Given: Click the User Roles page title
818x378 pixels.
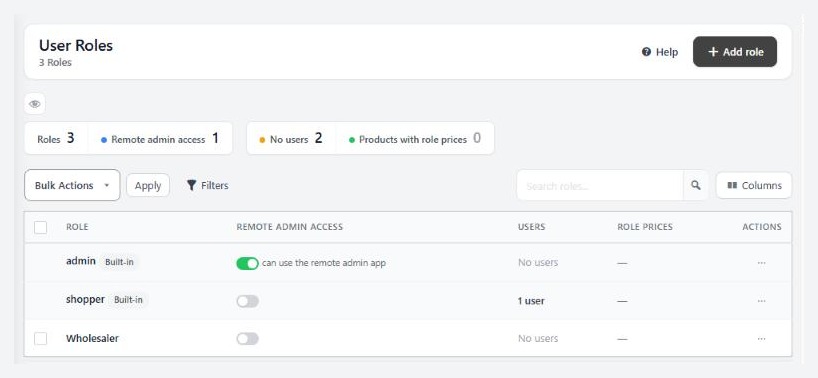Looking at the screenshot, I should click(x=76, y=45).
